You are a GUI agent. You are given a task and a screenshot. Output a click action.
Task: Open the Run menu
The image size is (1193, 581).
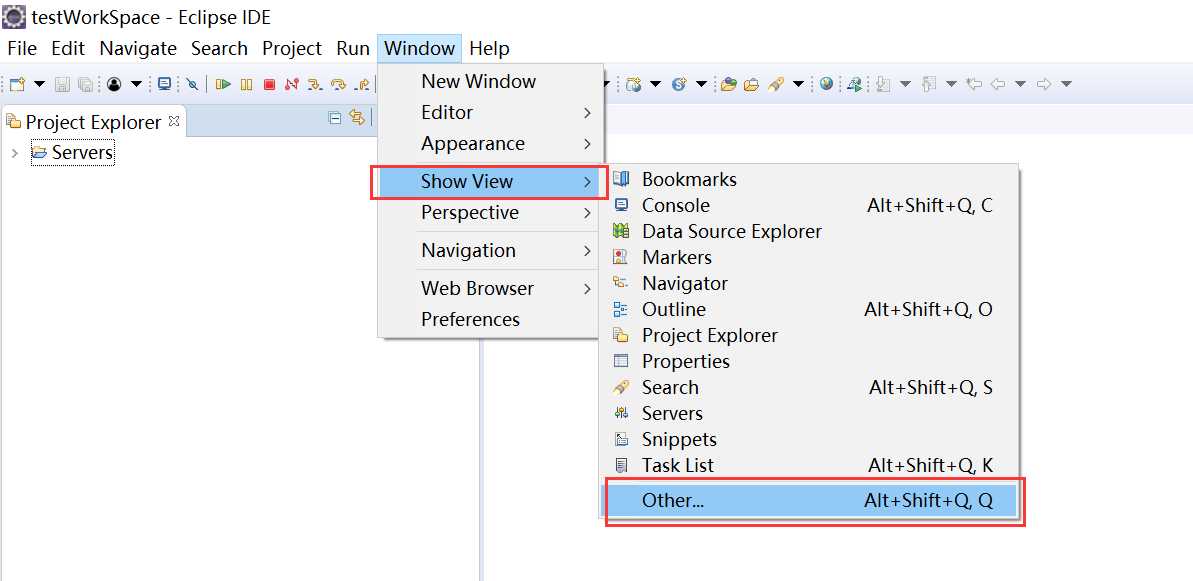pyautogui.click(x=353, y=49)
